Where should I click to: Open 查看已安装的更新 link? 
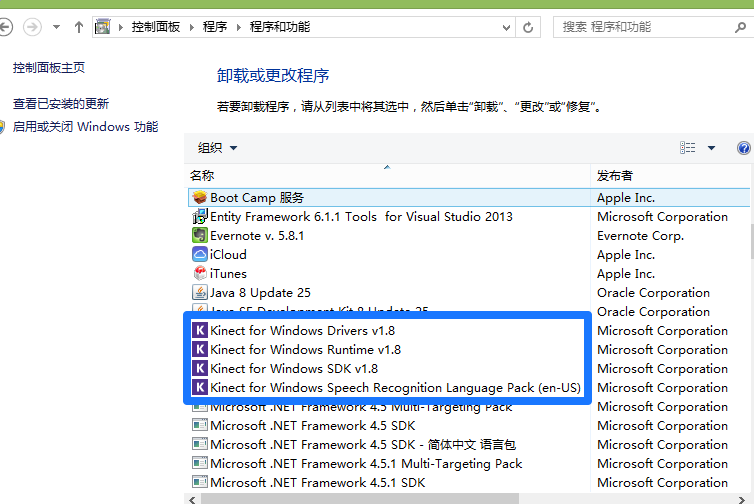[x=61, y=103]
